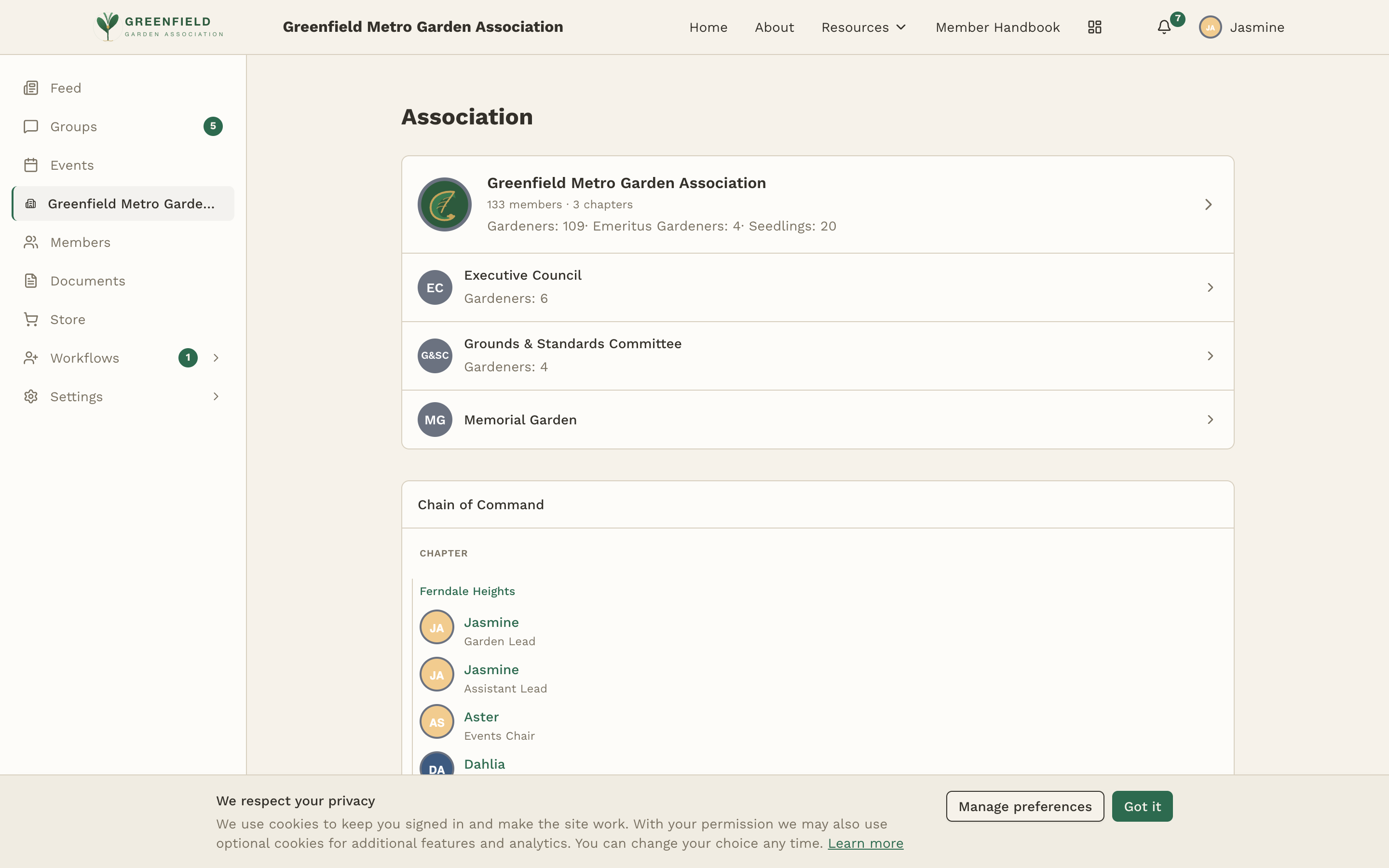Expand the Resources dropdown menu
This screenshot has width=1389, height=868.
(x=863, y=27)
